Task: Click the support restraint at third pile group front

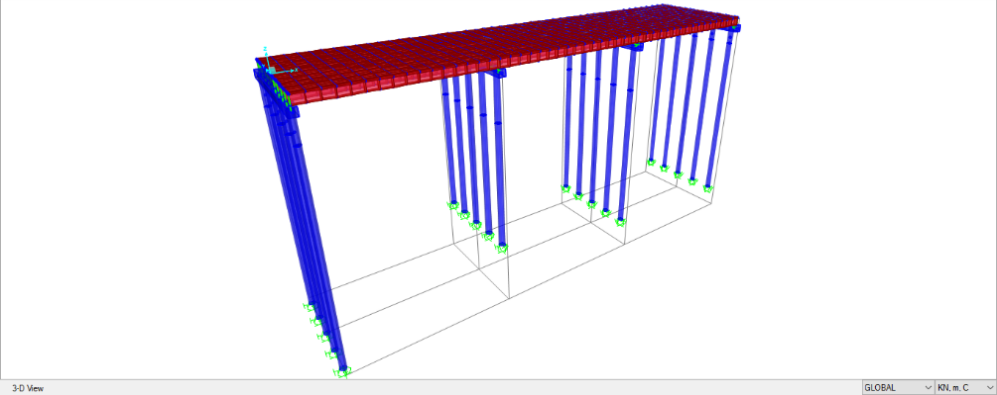Action: point(620,222)
